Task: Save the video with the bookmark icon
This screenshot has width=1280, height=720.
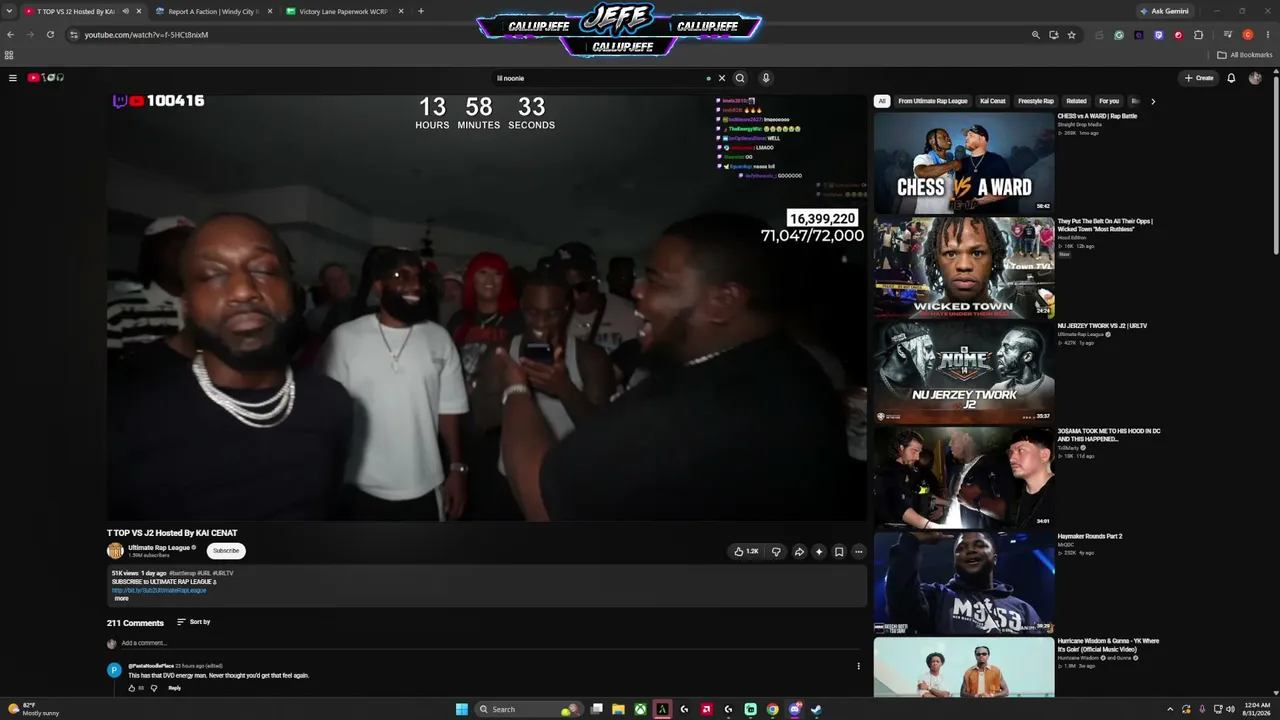Action: [839, 551]
